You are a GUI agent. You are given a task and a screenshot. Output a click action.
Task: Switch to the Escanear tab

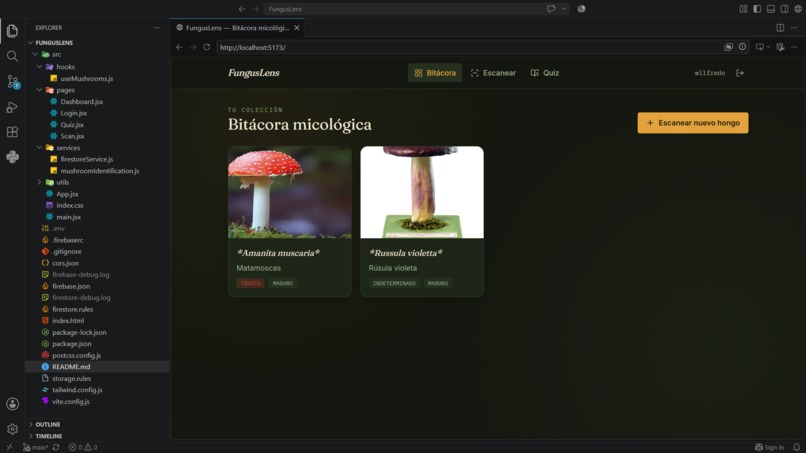(x=493, y=73)
